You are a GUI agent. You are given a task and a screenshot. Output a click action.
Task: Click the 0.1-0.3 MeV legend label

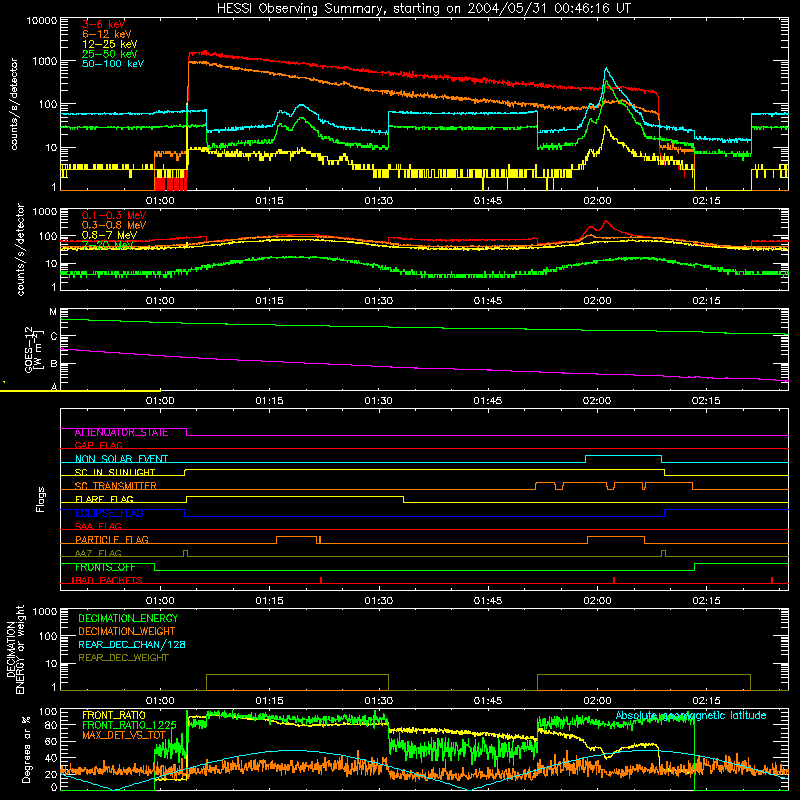pos(114,215)
